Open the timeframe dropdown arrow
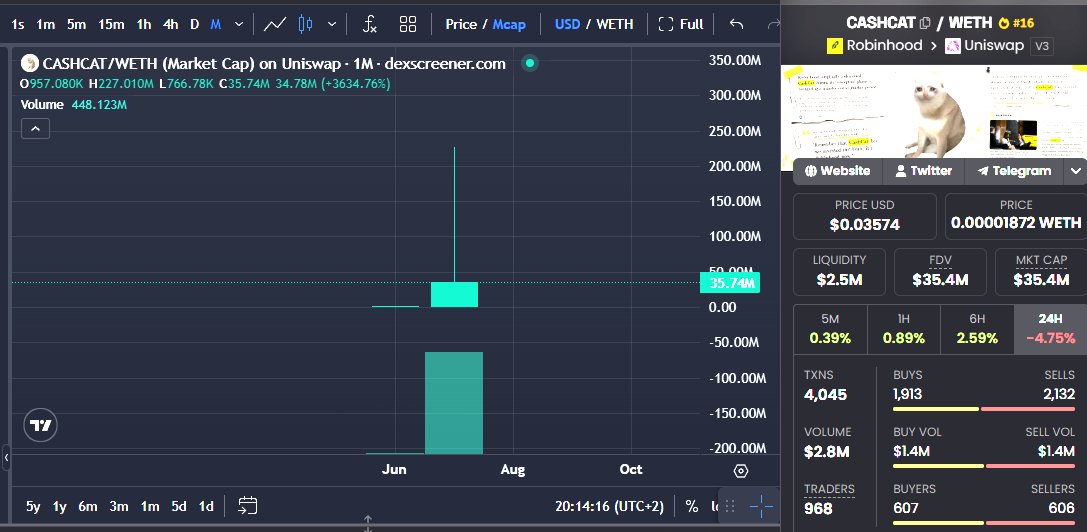The image size is (1087, 532). 239,24
